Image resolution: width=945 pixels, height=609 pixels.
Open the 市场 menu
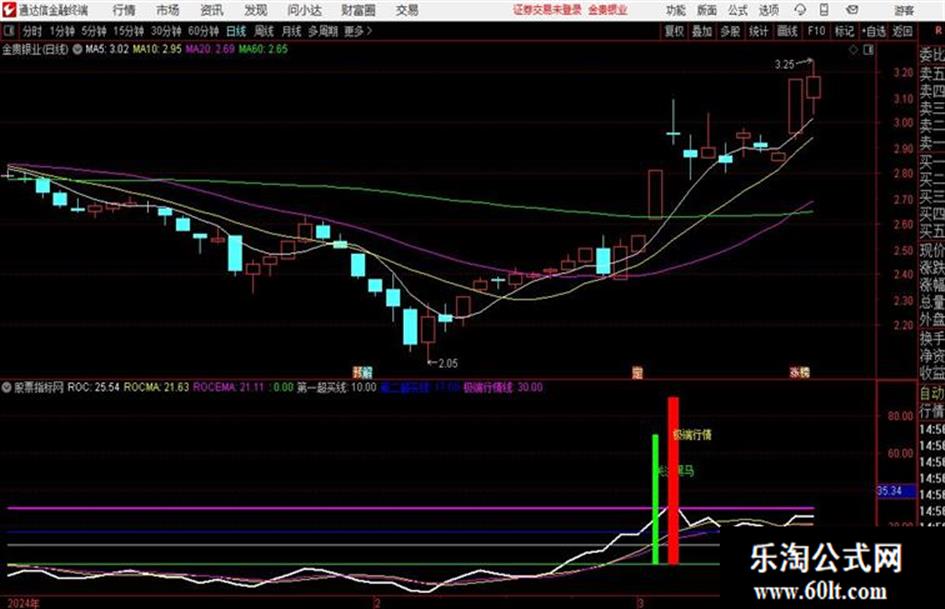point(168,10)
